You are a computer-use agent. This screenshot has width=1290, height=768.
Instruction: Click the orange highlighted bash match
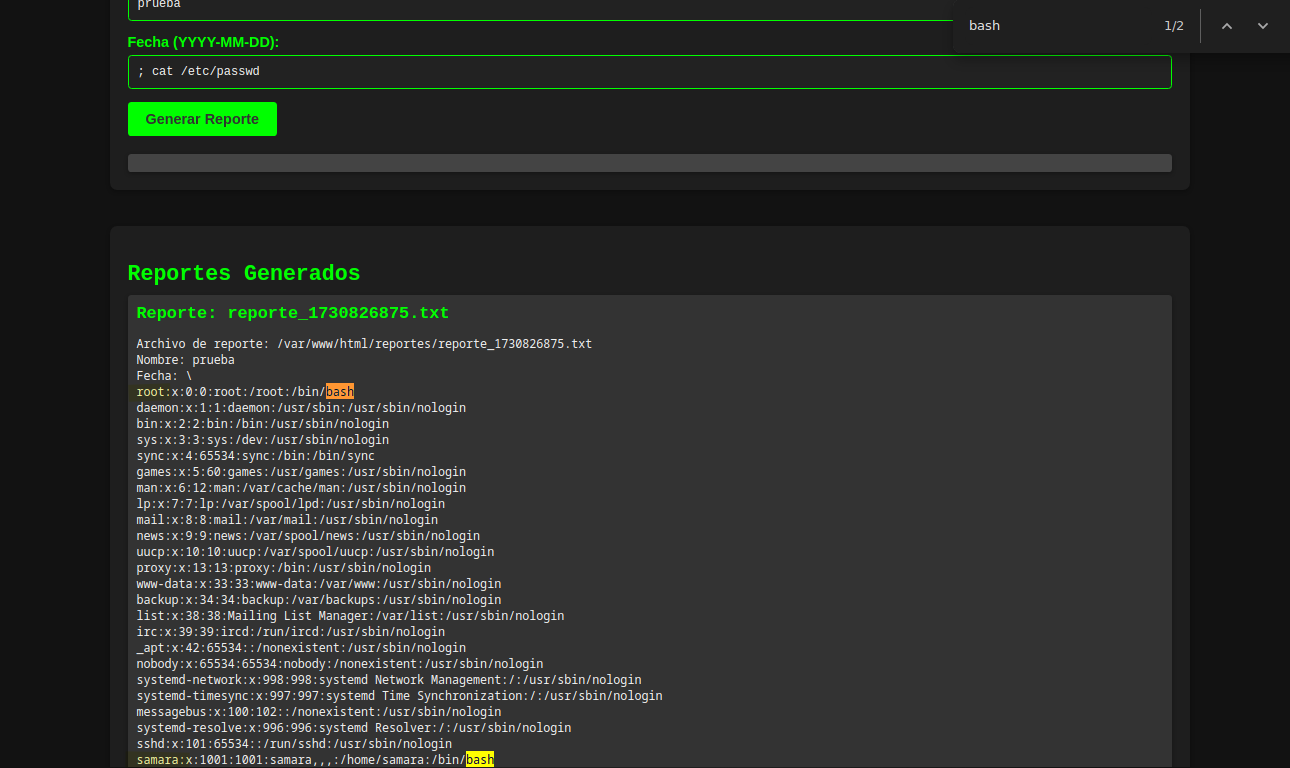[340, 392]
